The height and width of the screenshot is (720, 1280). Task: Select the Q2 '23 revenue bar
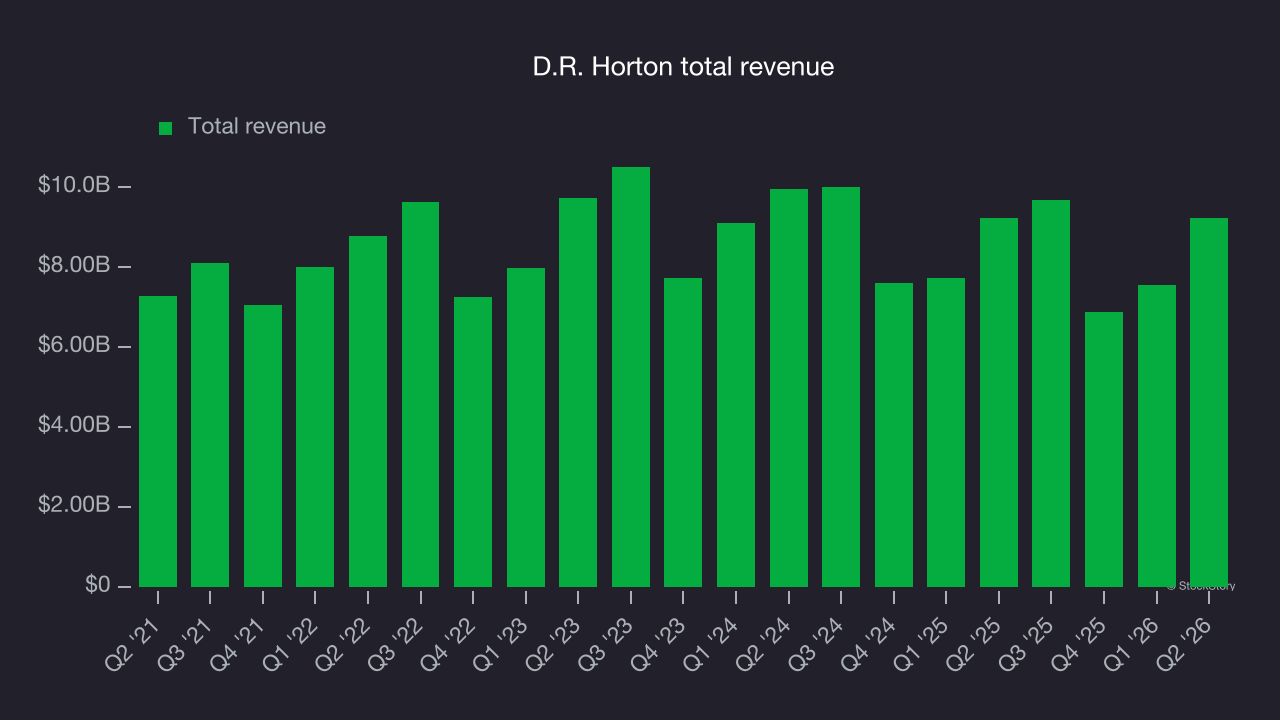[x=578, y=392]
